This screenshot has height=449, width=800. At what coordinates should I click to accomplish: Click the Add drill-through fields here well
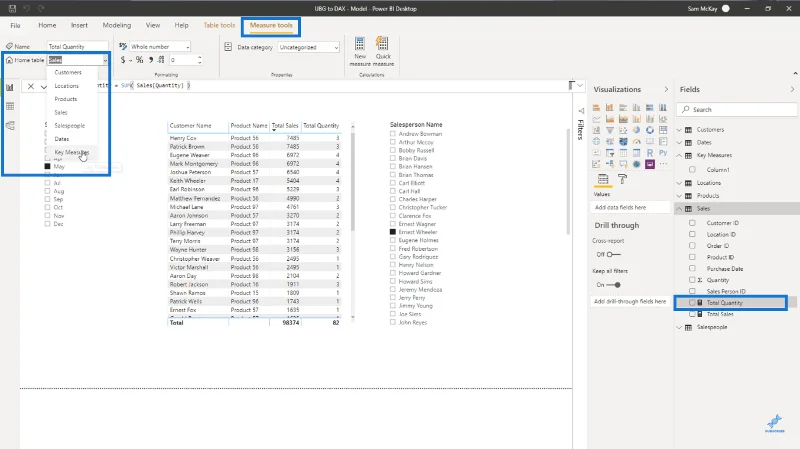point(632,302)
